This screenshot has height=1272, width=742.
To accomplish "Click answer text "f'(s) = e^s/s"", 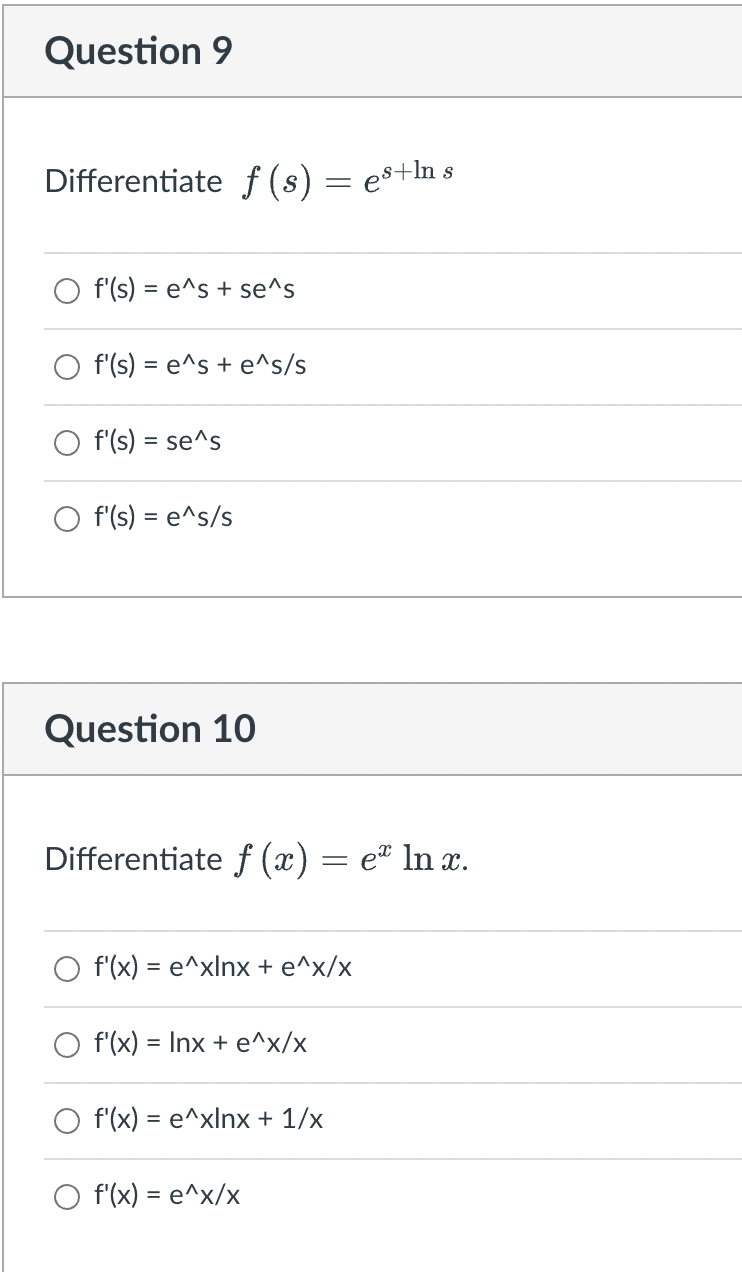I will click(163, 518).
